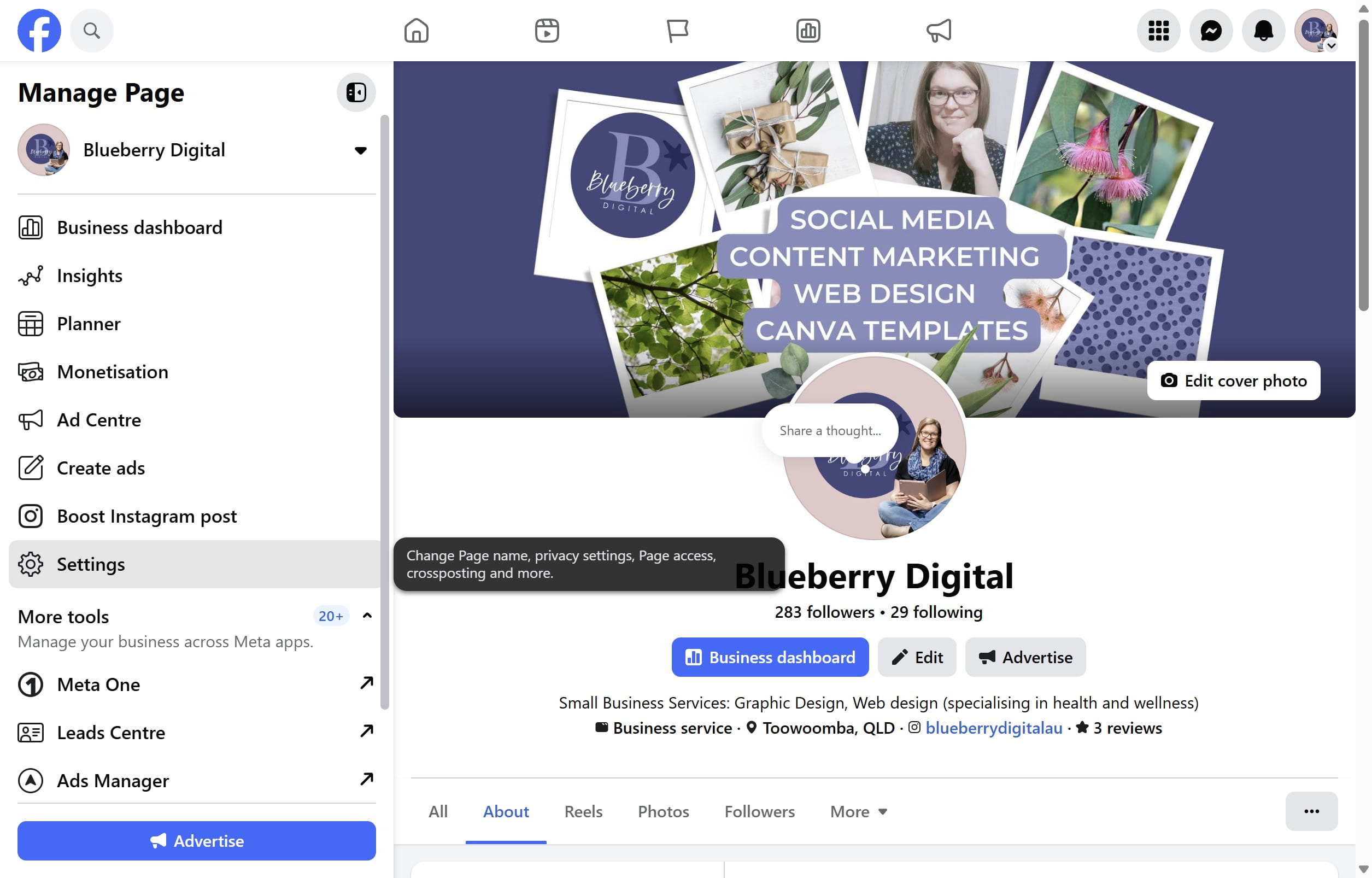Image resolution: width=1372 pixels, height=878 pixels.
Task: Open the apps grid menu
Action: 1158,30
